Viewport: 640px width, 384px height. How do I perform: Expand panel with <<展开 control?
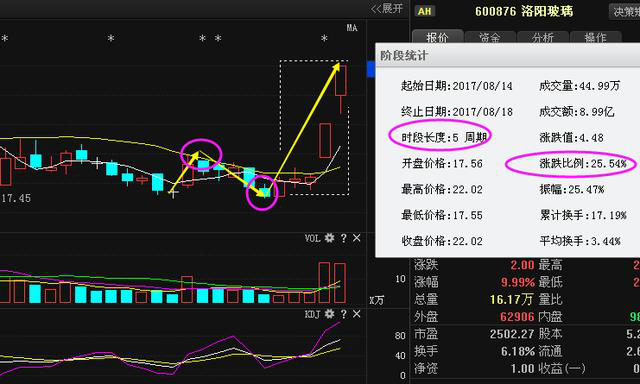387,9
